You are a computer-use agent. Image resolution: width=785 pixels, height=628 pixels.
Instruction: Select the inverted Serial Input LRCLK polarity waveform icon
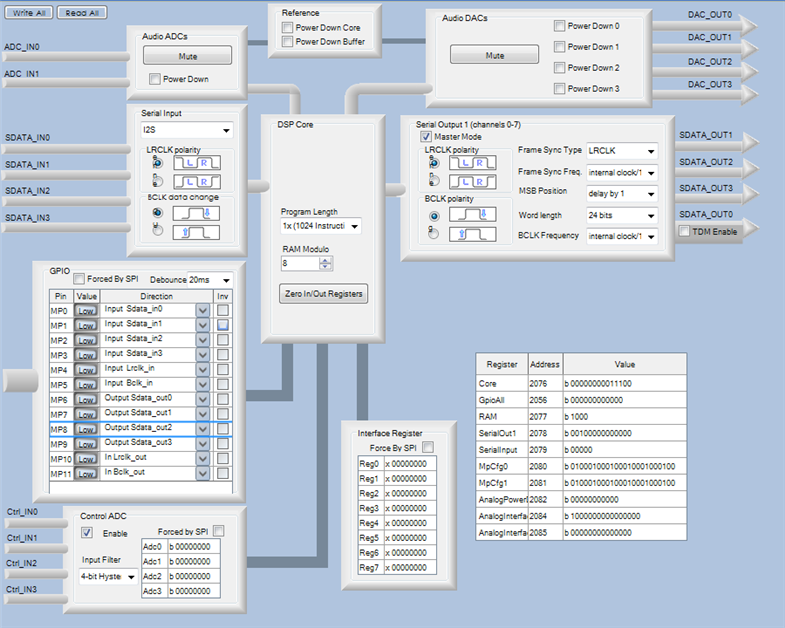(197, 182)
